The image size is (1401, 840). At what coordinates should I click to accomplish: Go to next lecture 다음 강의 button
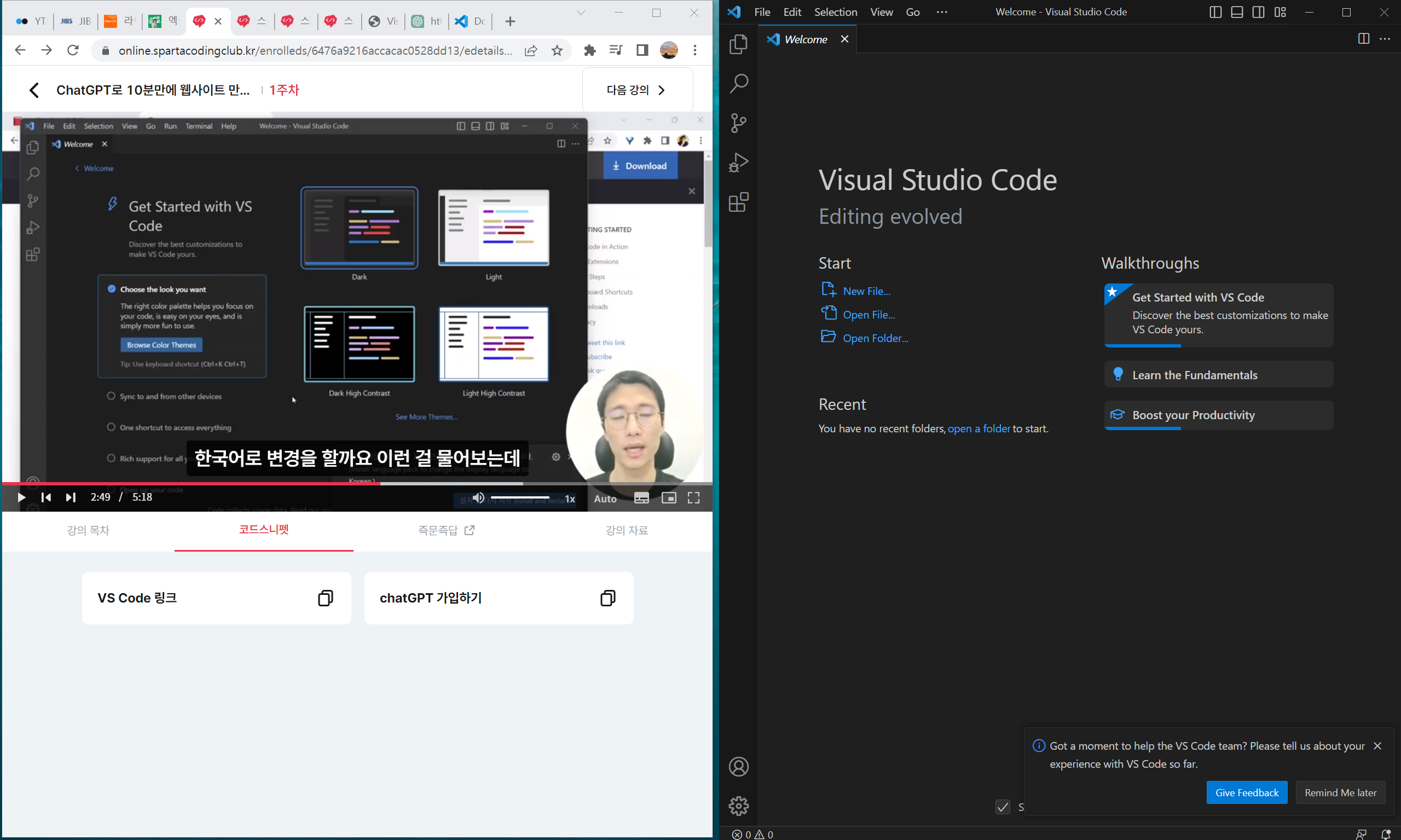pyautogui.click(x=638, y=90)
